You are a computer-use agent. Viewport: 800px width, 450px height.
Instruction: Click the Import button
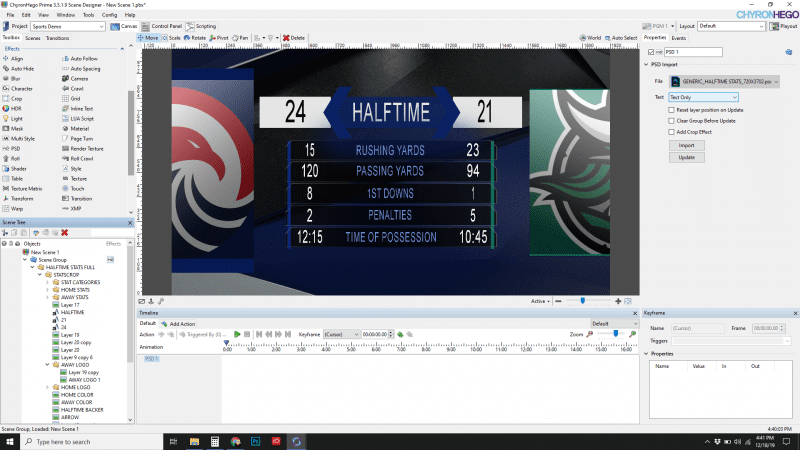pos(685,145)
